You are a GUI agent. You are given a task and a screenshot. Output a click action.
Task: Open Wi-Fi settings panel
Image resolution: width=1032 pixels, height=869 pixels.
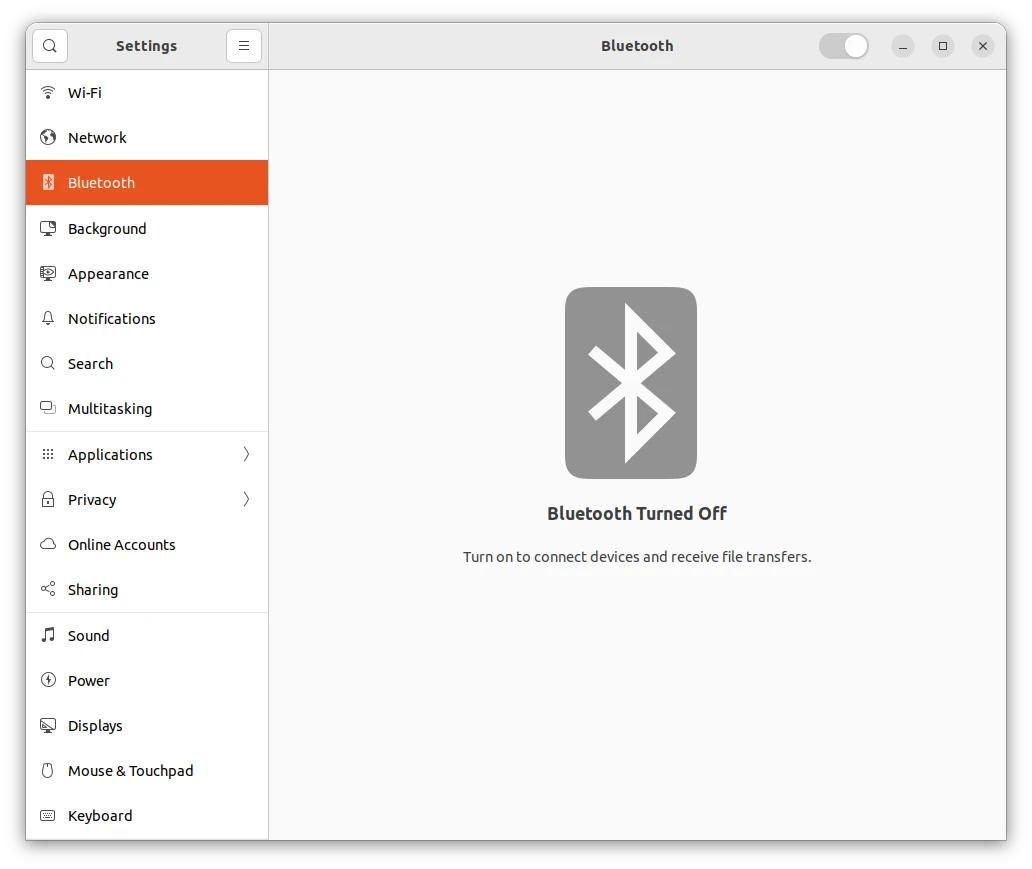[x=147, y=92]
